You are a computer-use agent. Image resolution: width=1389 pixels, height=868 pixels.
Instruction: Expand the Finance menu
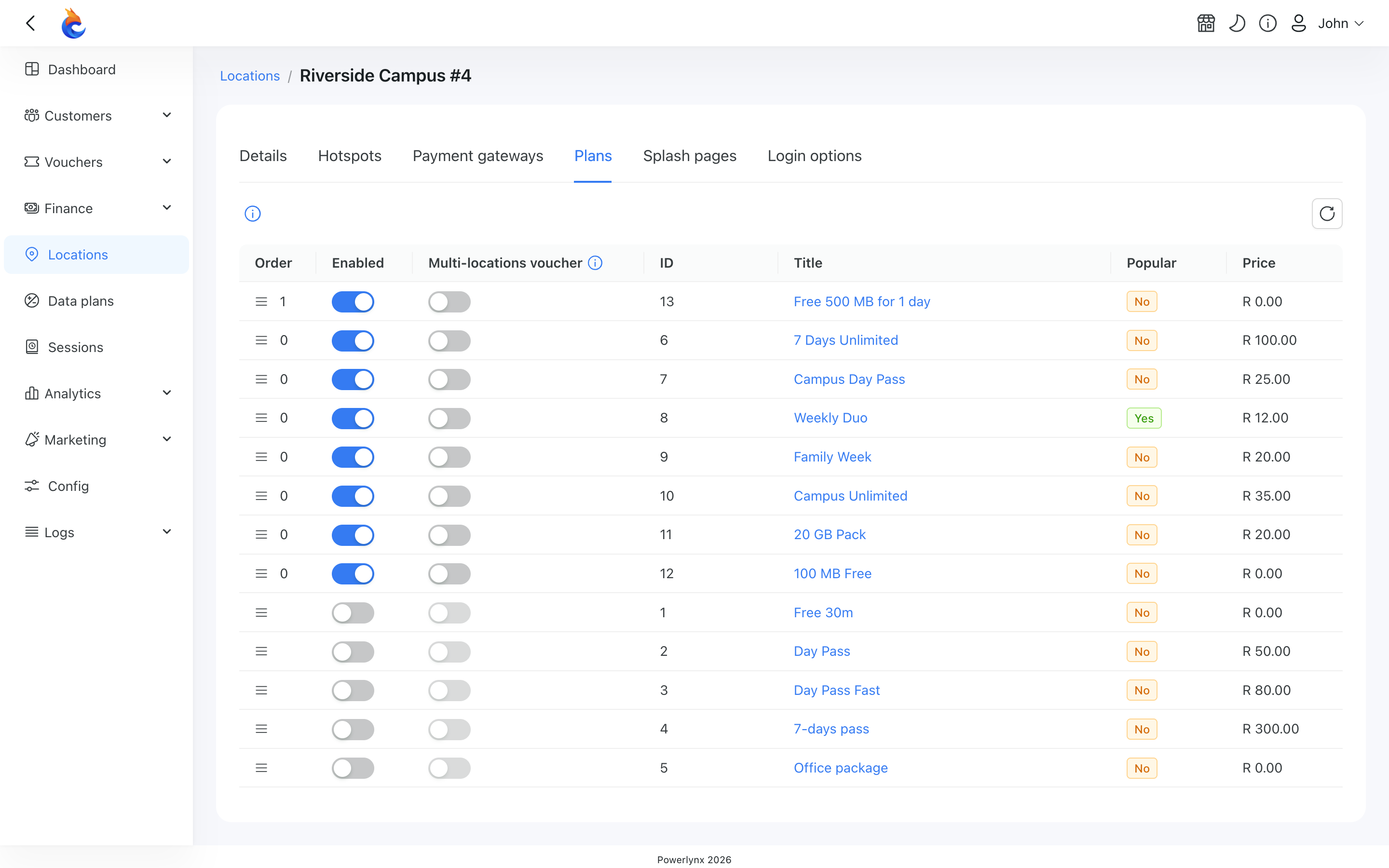(x=96, y=208)
